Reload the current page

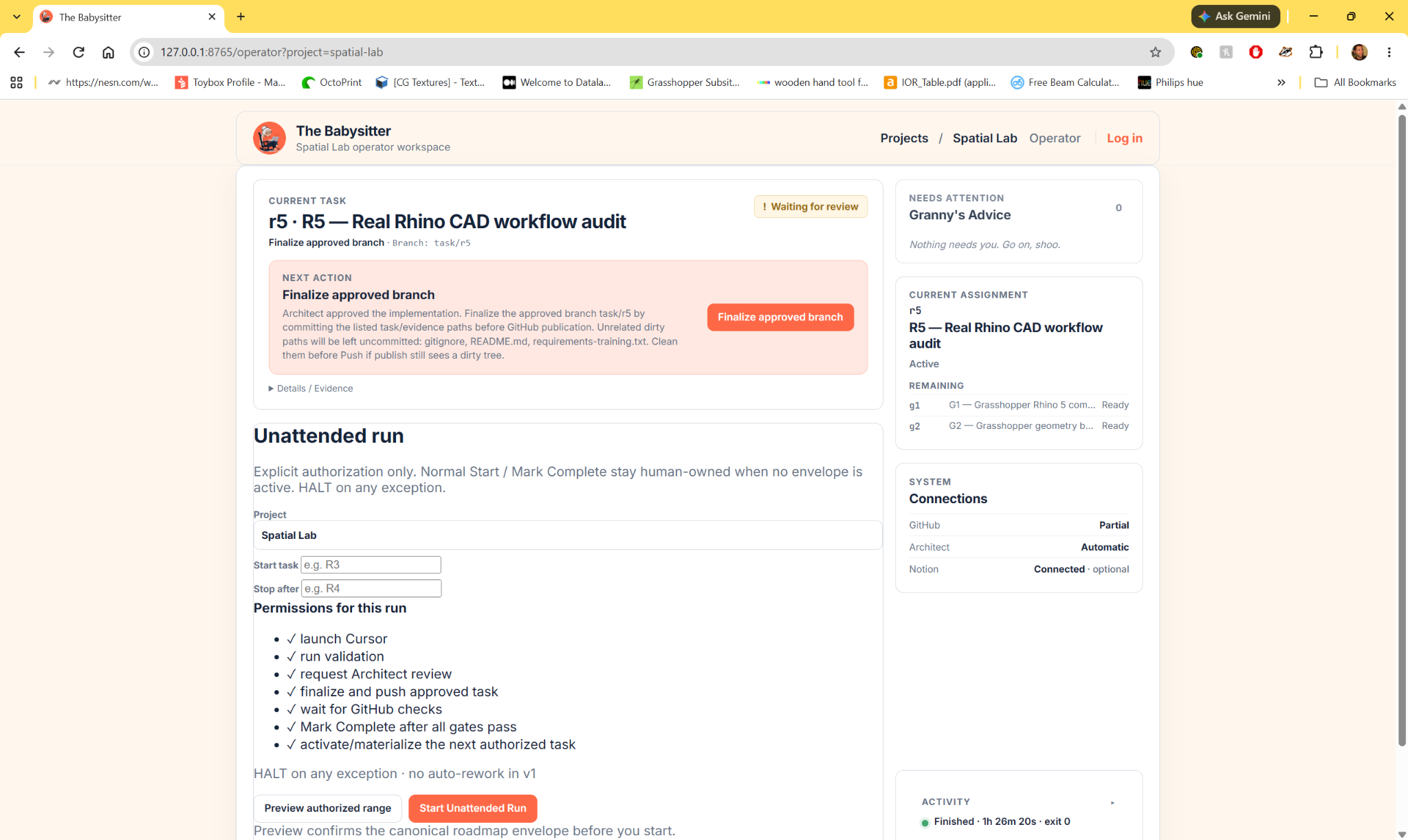78,52
